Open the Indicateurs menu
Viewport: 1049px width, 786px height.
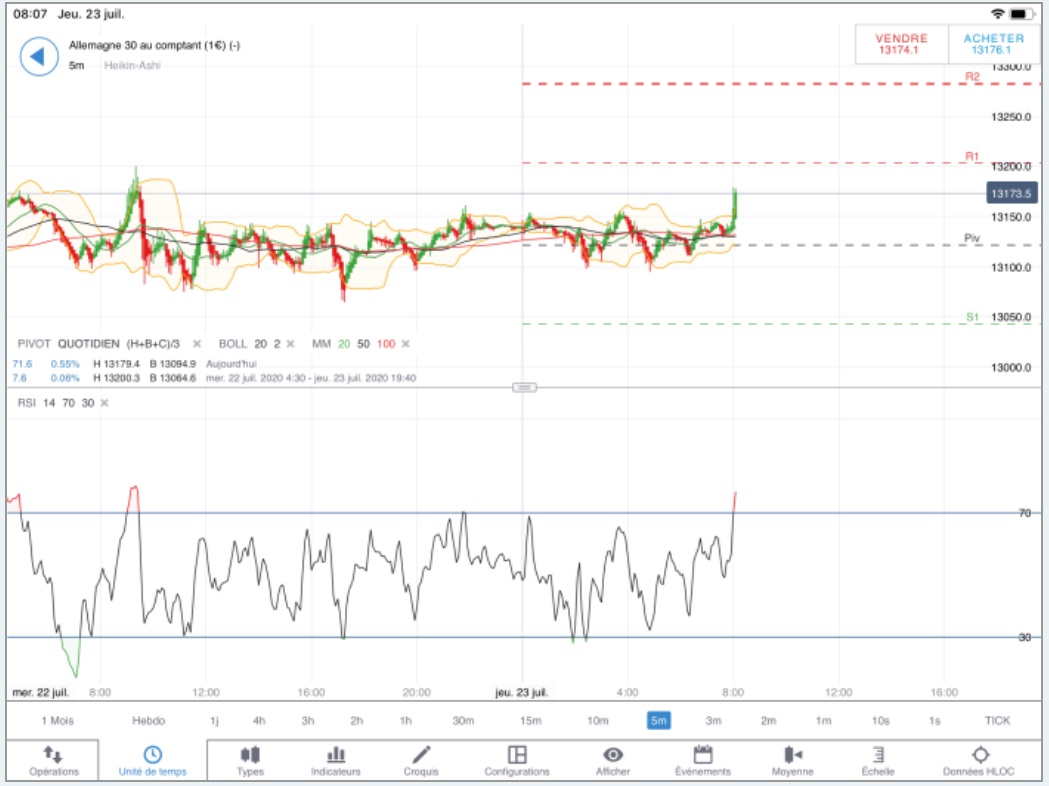coord(335,761)
